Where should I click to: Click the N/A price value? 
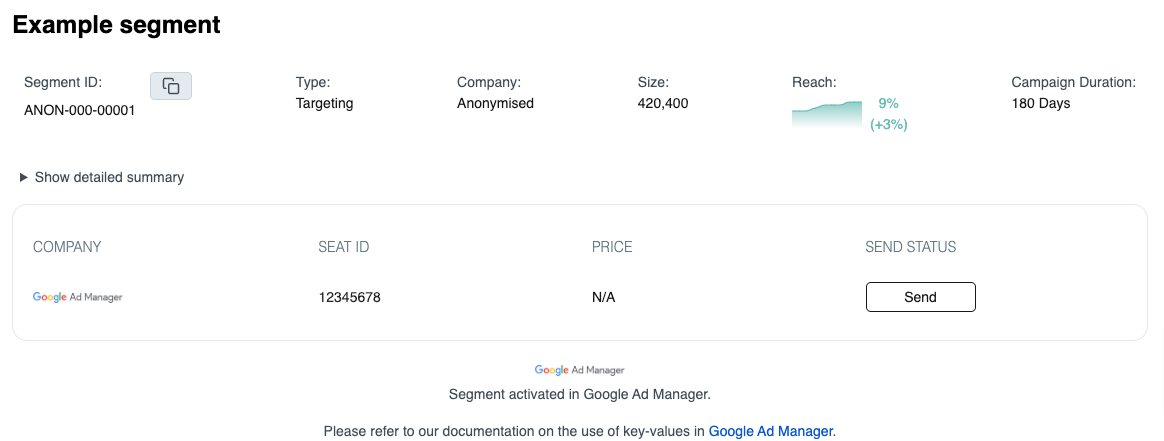[x=603, y=297]
